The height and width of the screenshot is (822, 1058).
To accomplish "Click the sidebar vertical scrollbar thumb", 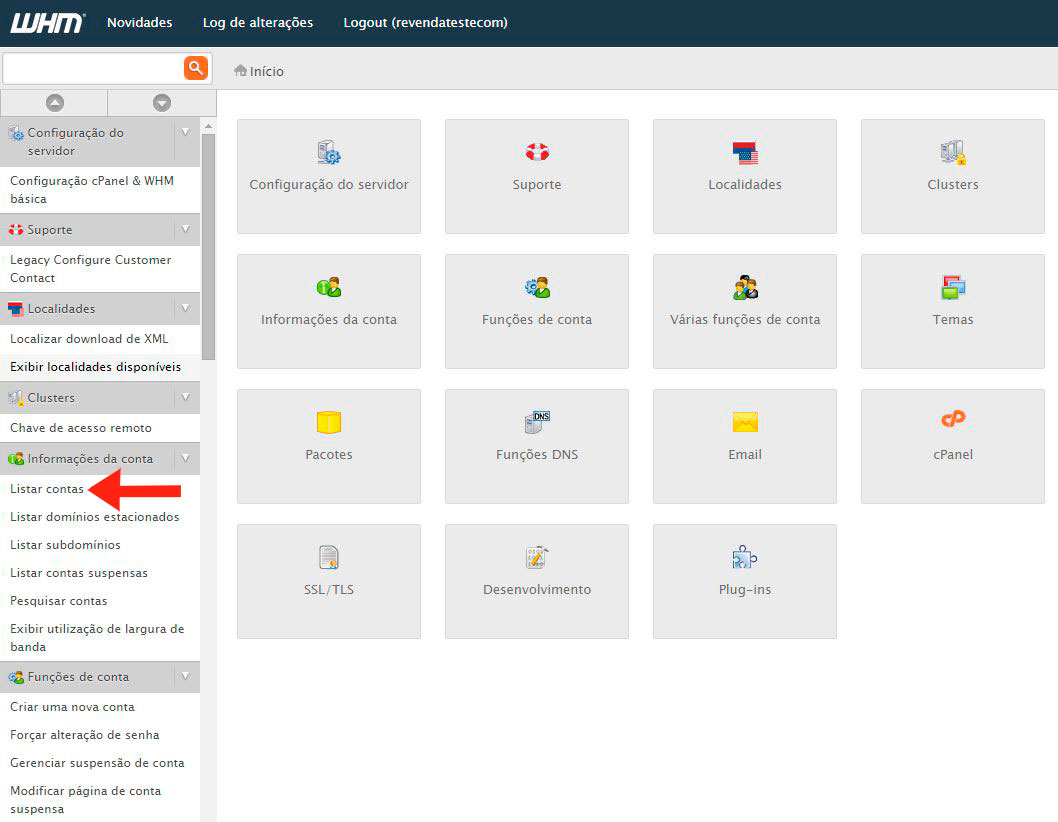I will point(208,246).
